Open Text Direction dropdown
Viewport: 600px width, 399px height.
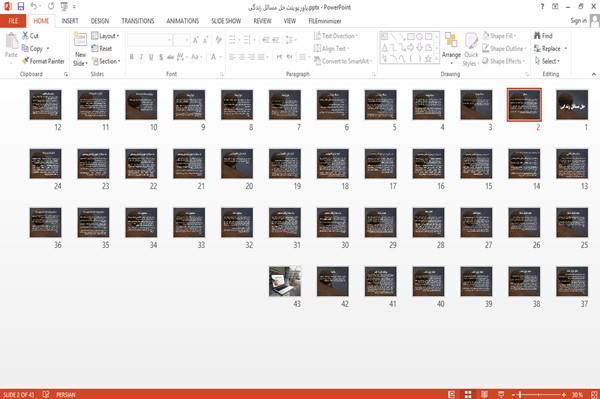coord(336,36)
